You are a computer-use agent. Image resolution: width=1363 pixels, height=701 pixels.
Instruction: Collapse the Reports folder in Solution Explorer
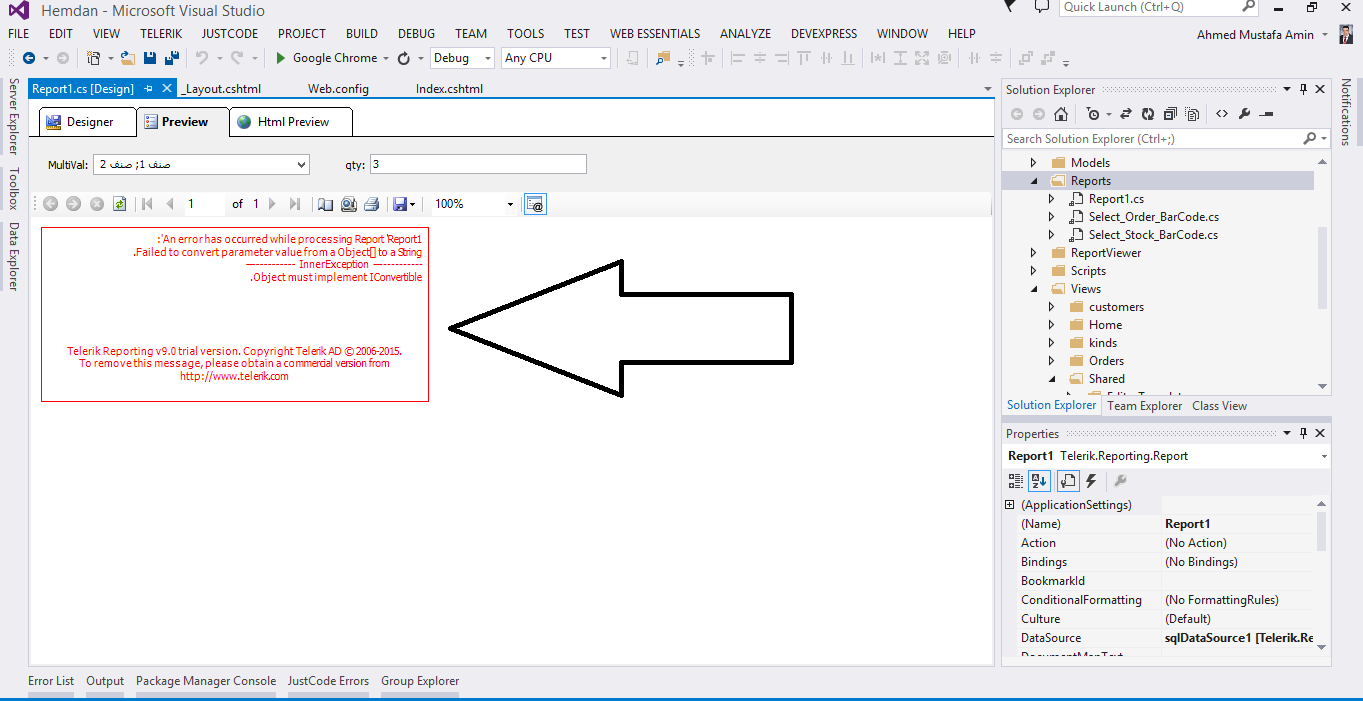pyautogui.click(x=1034, y=181)
